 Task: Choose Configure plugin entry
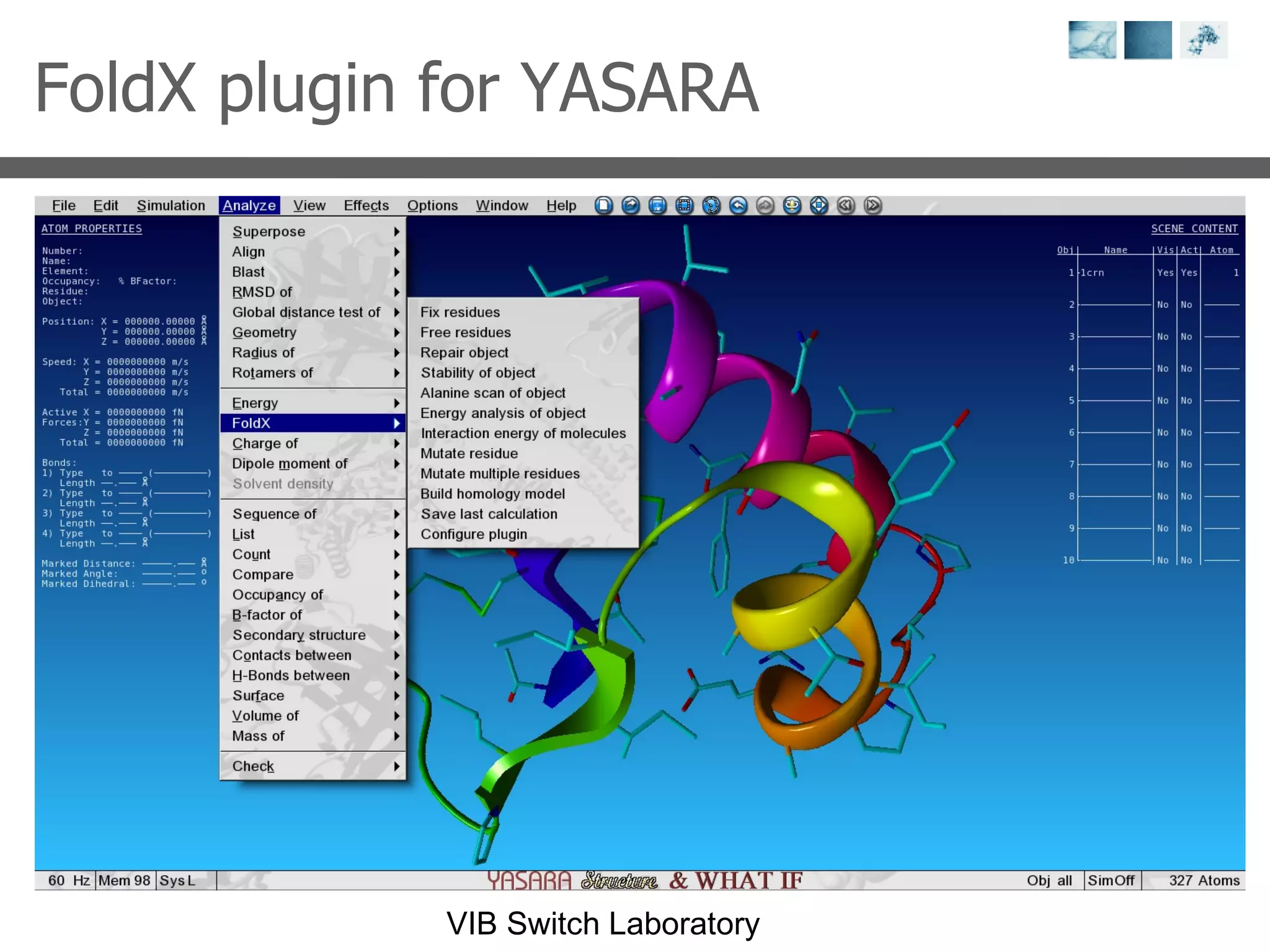(x=474, y=534)
